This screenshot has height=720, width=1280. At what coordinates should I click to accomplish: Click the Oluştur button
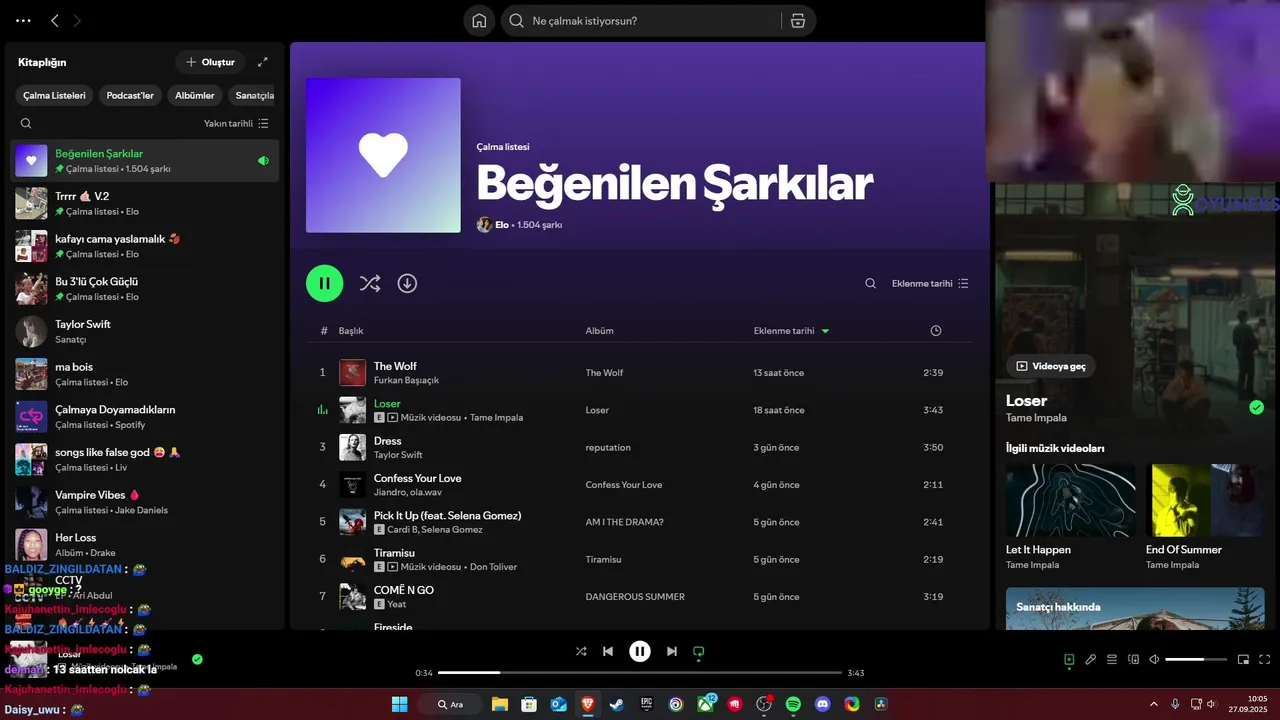210,62
